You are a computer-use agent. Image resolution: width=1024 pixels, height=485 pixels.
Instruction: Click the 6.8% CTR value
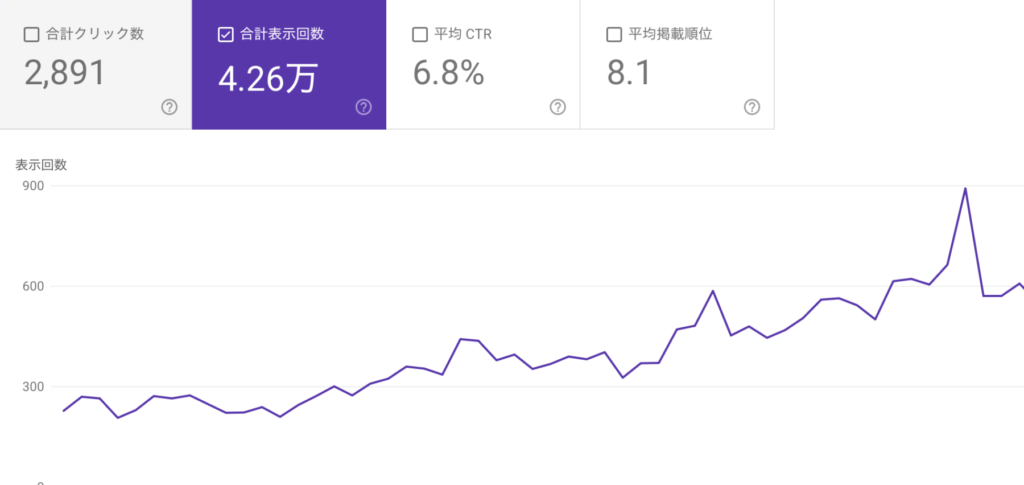pos(449,72)
